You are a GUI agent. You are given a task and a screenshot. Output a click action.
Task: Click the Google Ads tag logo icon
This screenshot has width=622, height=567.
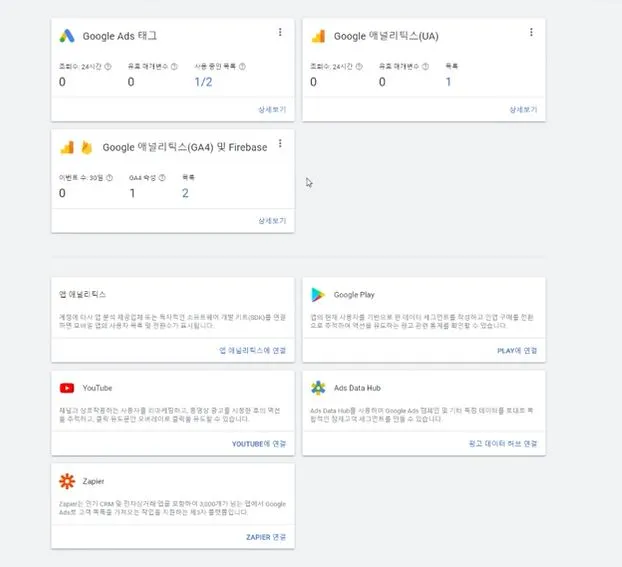[67, 36]
